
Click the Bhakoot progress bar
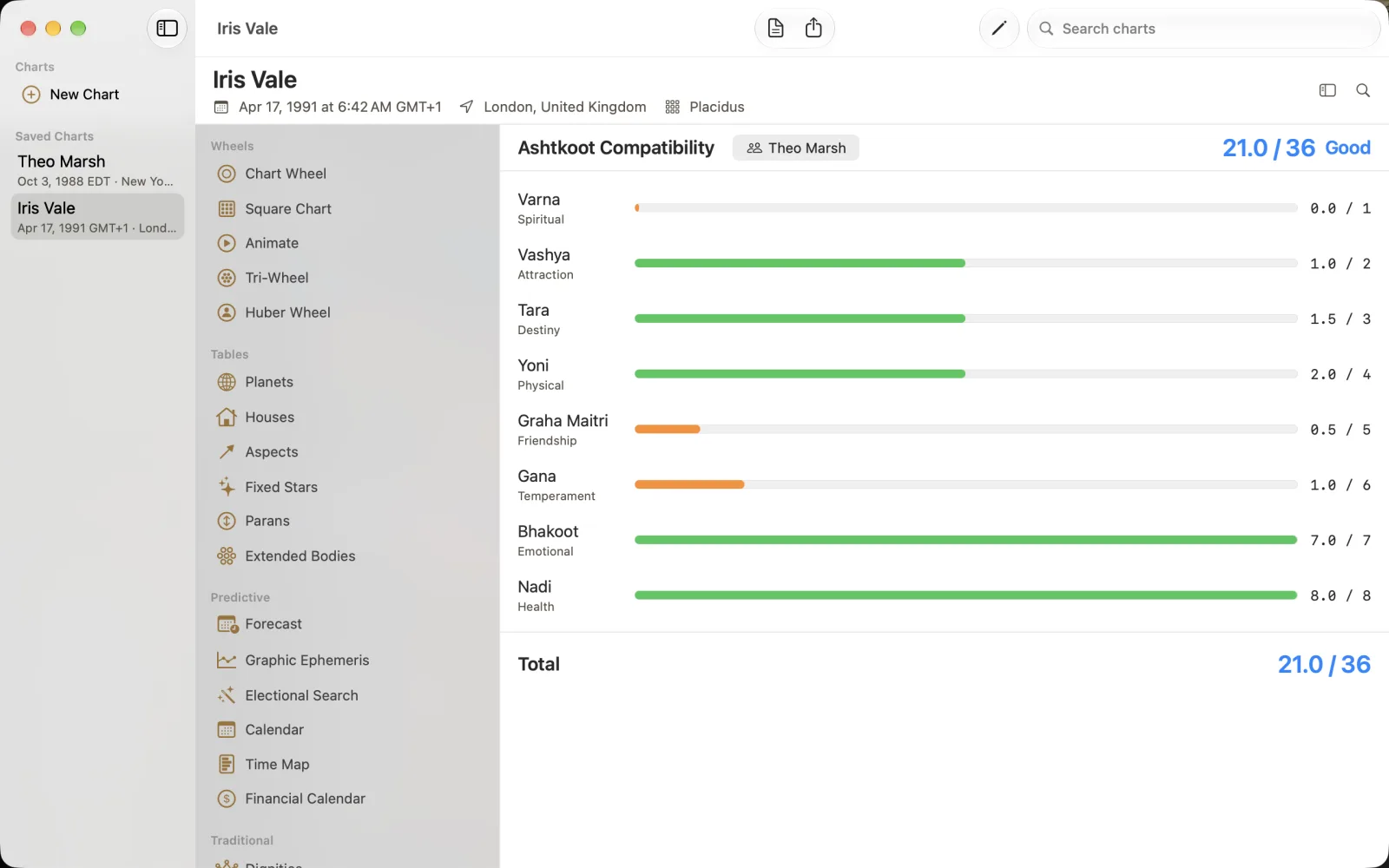[x=965, y=540]
